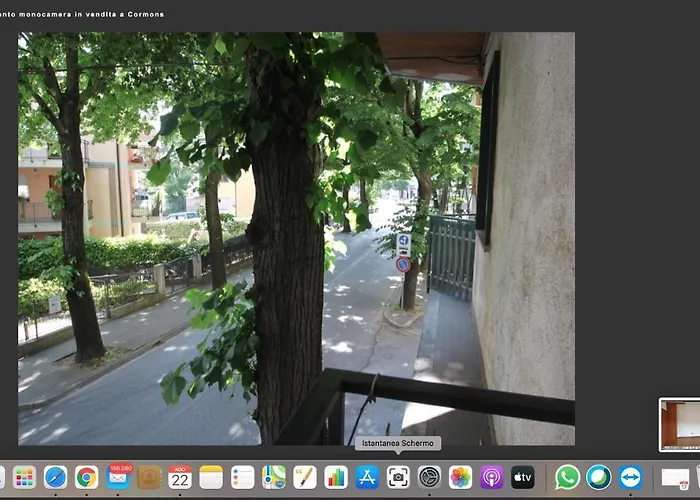Open the Apple TV app
Screen dimensions: 700x500
[522, 478]
